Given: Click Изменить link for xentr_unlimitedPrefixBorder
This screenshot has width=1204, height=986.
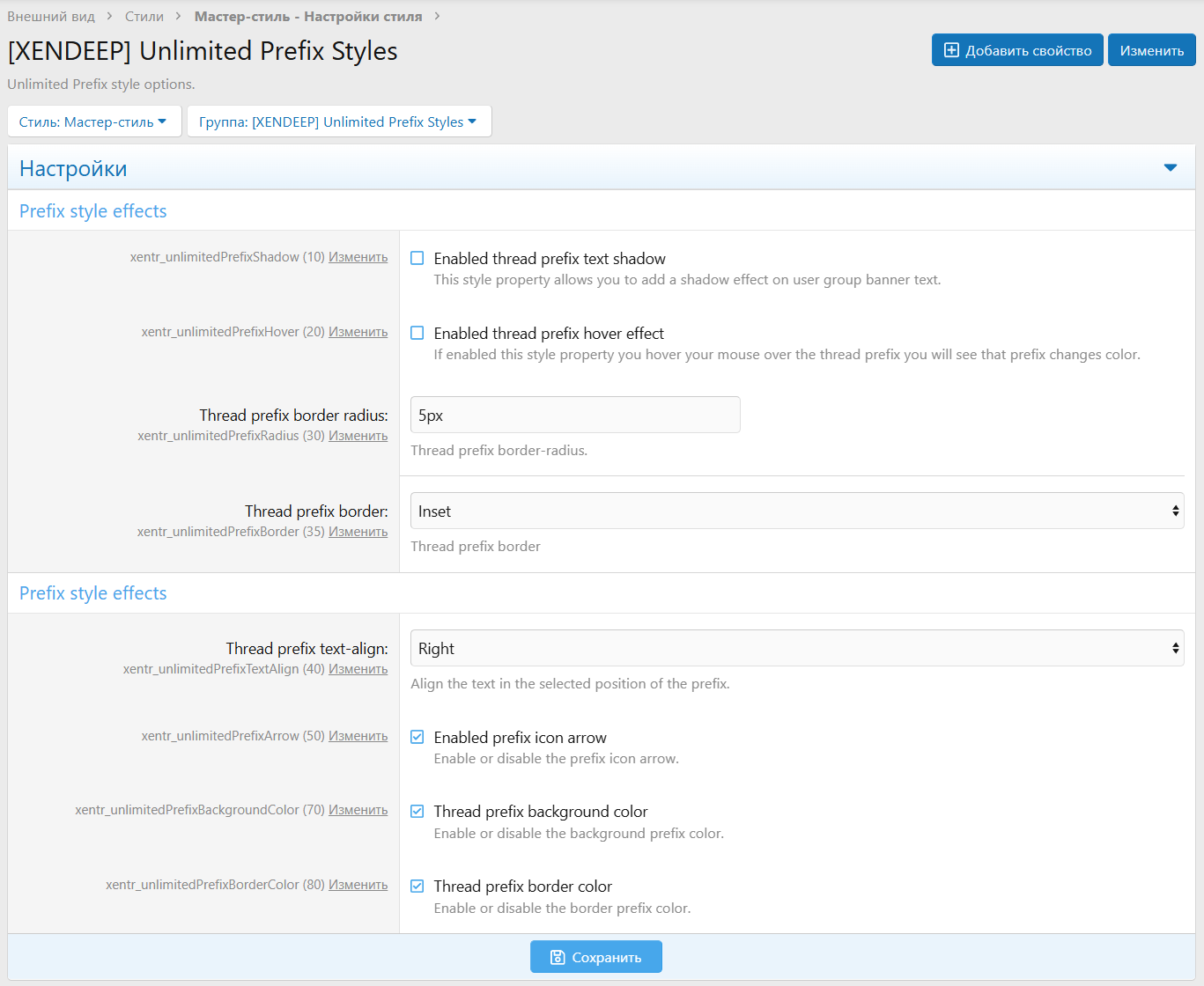Looking at the screenshot, I should pyautogui.click(x=358, y=532).
